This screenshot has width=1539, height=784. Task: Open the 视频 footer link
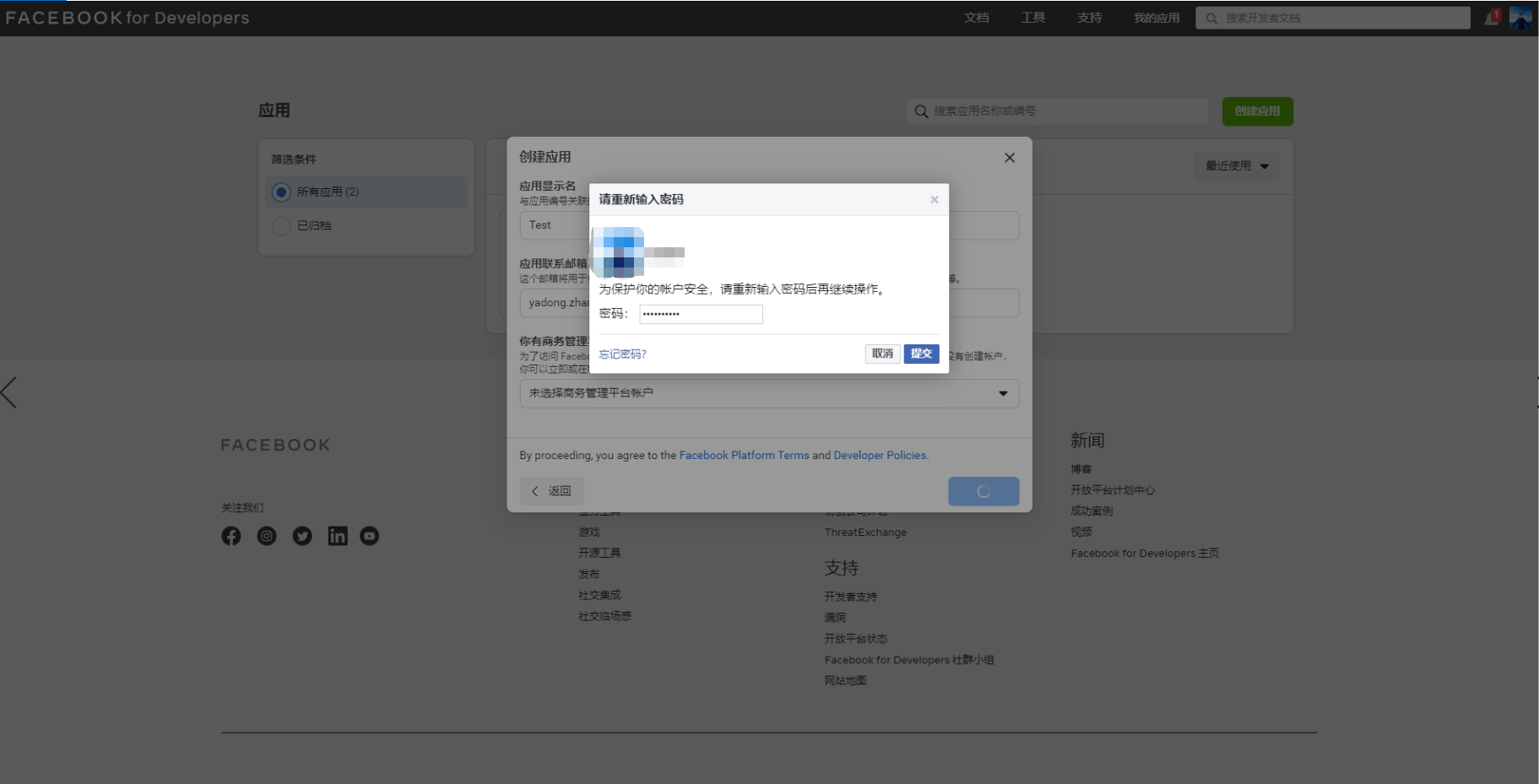[x=1081, y=533]
